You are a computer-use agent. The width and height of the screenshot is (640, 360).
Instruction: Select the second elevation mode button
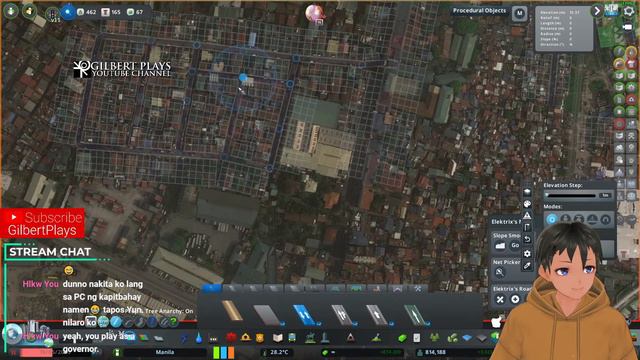(x=565, y=219)
